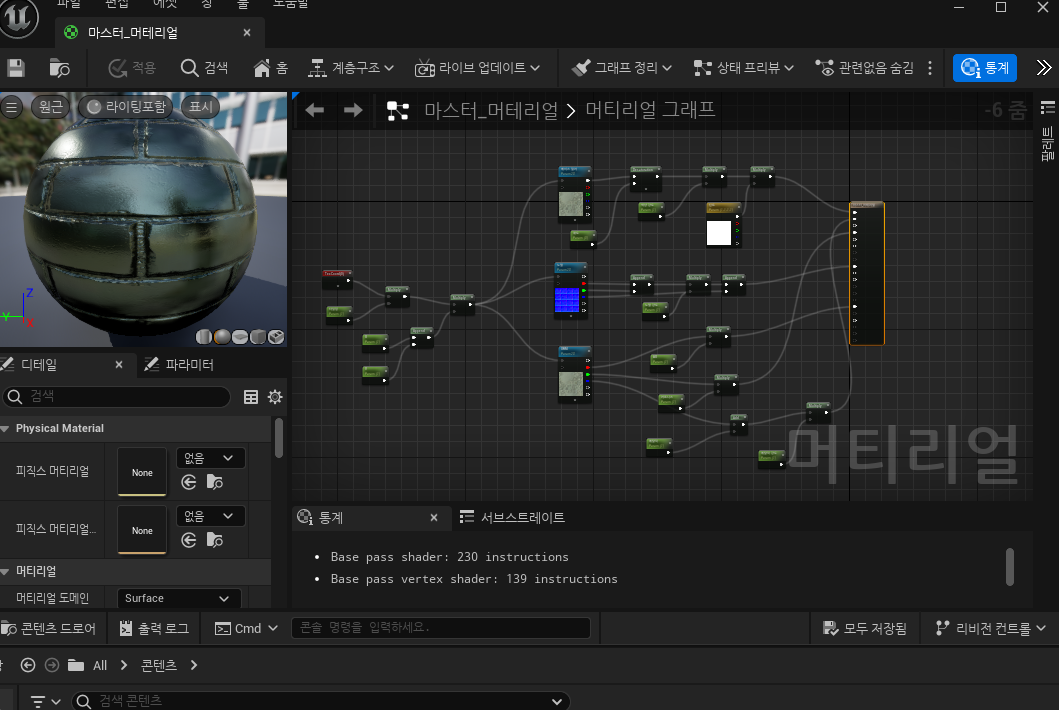1059x710 pixels.
Task: Click the Browse to asset icon in toolbar
Action: point(60,68)
